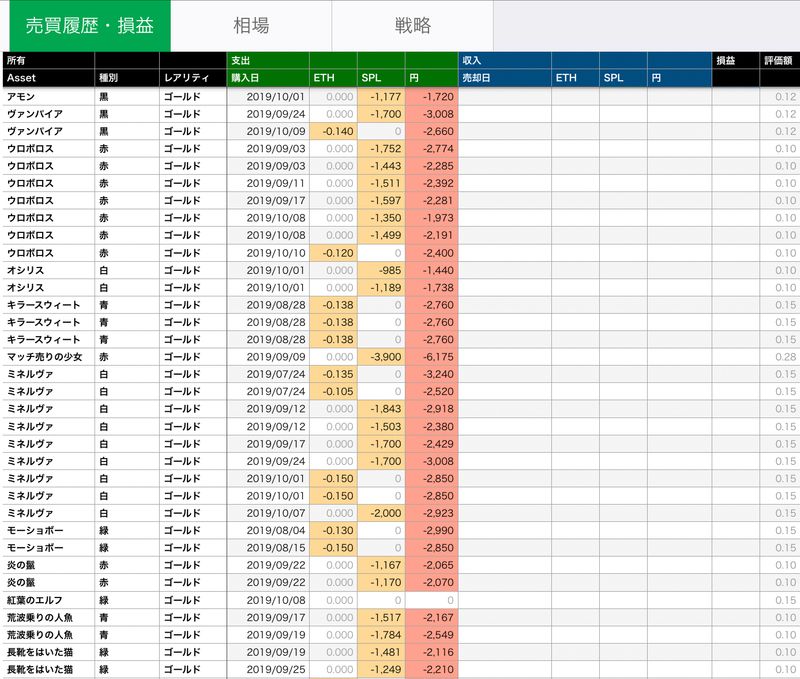The width and height of the screenshot is (800, 679).
Task: Select the -3,900 SPL cell
Action: 381,357
